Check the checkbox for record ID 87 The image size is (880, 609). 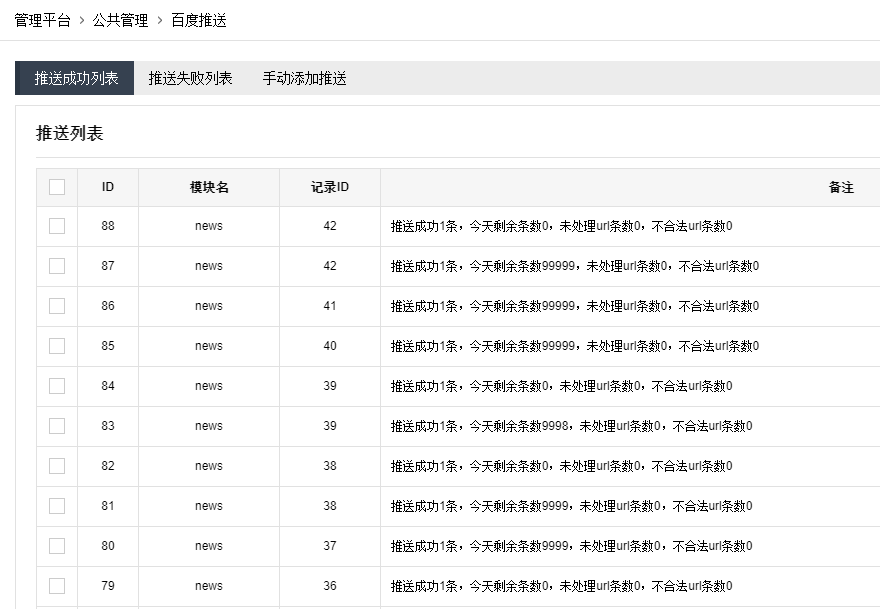point(56,266)
